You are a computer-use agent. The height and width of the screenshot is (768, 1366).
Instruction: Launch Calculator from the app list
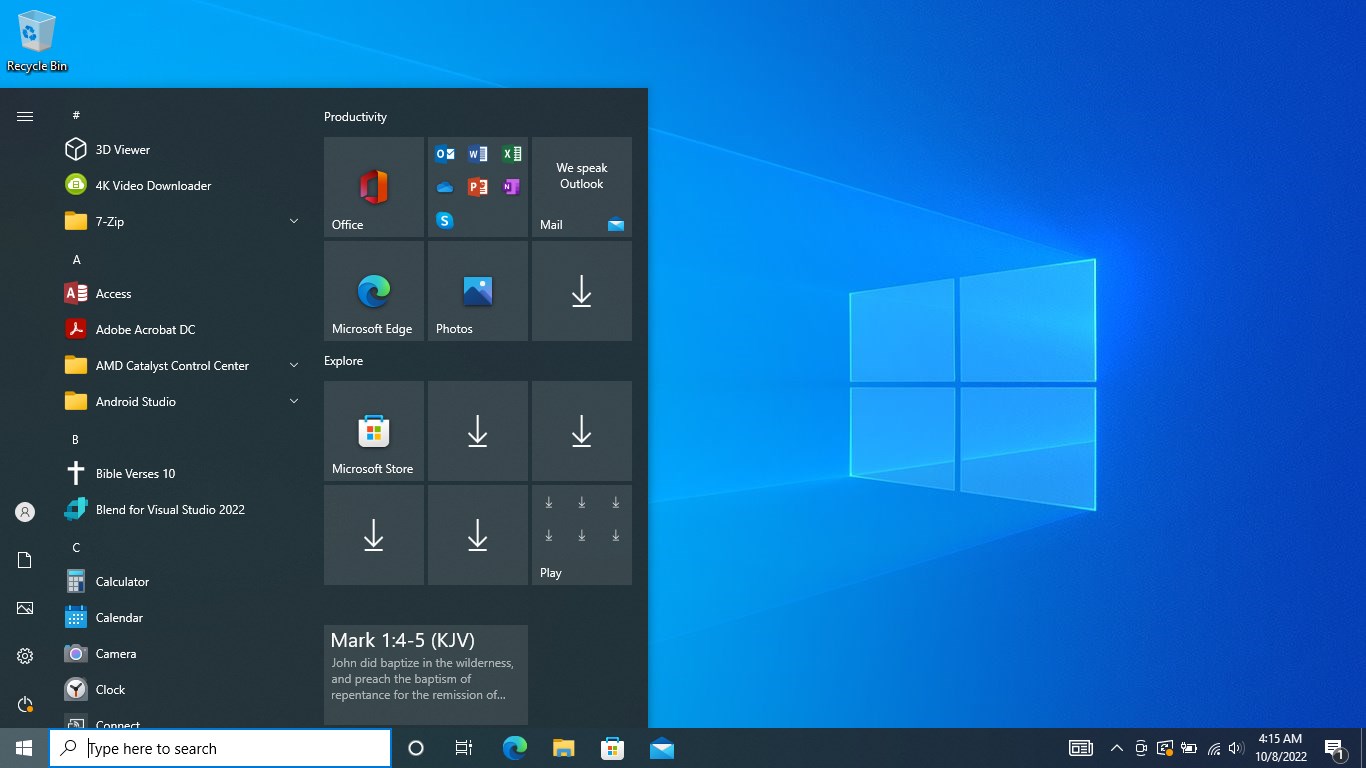pyautogui.click(x=121, y=581)
